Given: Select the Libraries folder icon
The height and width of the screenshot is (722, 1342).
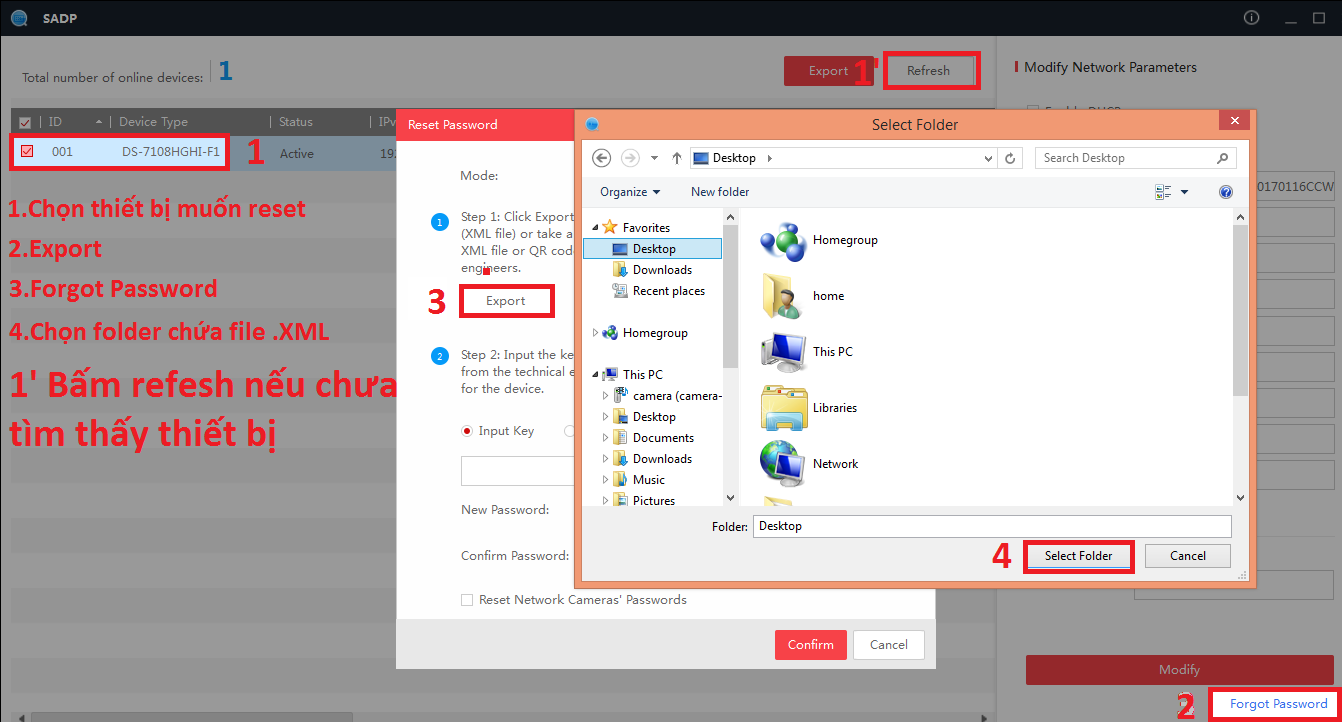Looking at the screenshot, I should coord(784,407).
